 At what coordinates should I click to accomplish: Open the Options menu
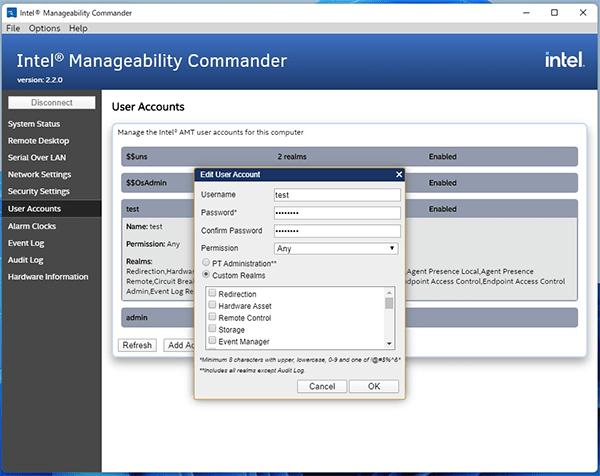pos(45,29)
